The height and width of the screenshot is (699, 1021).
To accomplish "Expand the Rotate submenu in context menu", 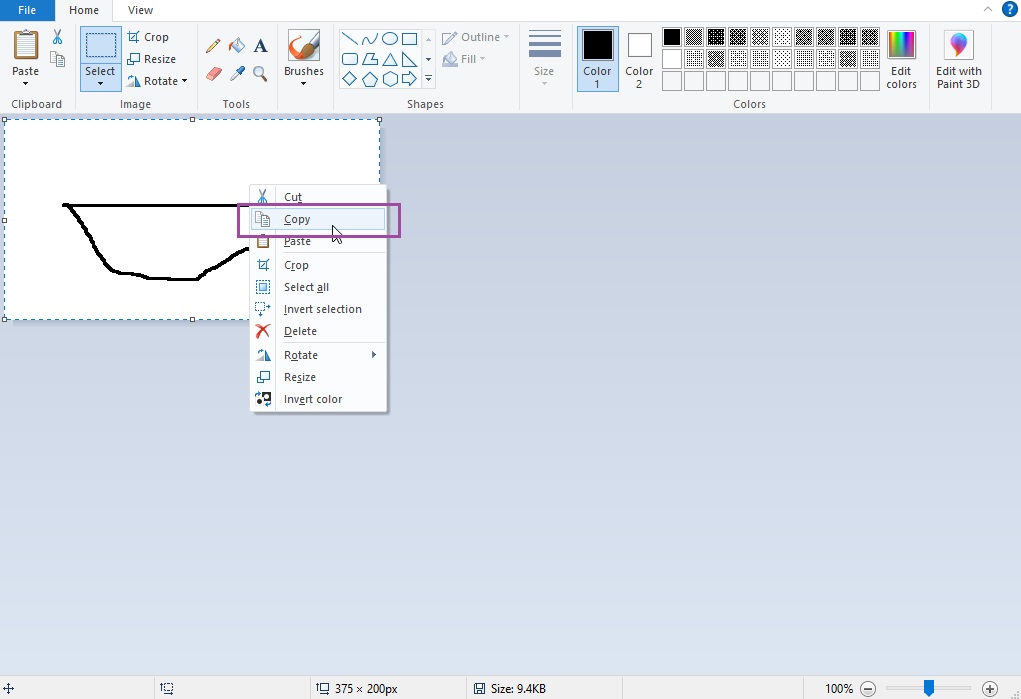I will coord(301,355).
